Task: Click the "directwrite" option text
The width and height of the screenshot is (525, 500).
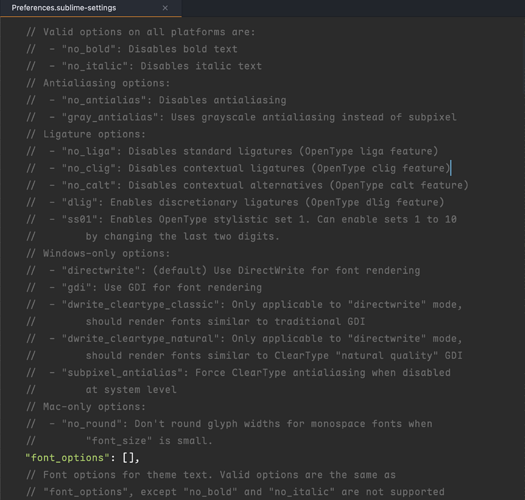Action: [x=101, y=271]
